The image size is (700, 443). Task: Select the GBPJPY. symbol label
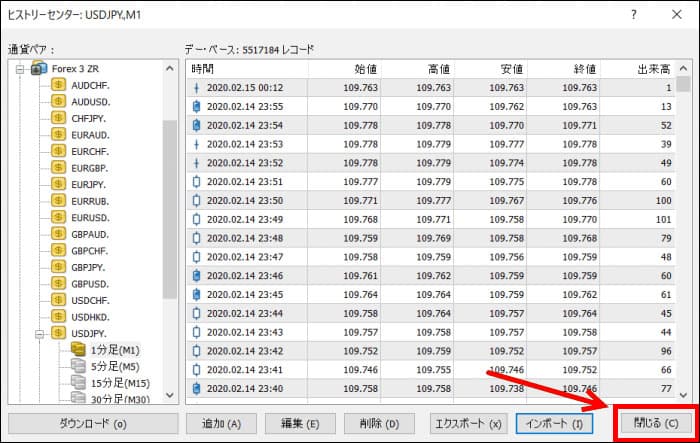(88, 267)
